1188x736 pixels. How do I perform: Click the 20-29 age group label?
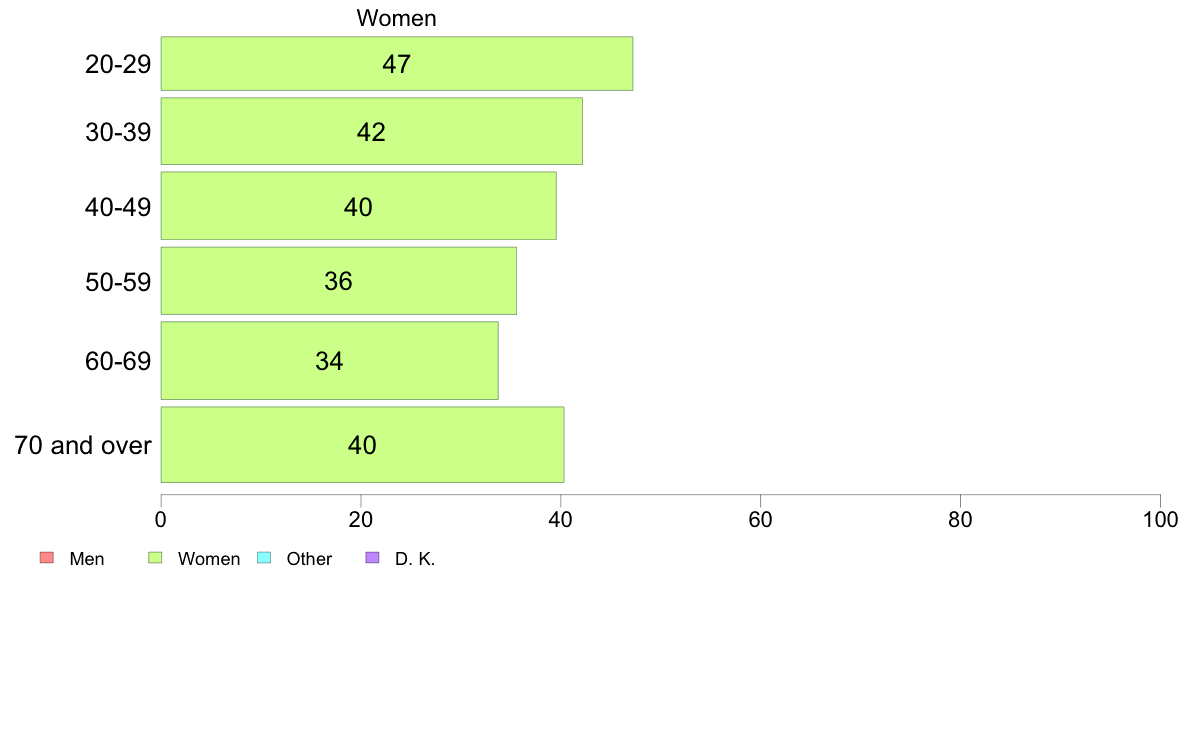tap(118, 64)
